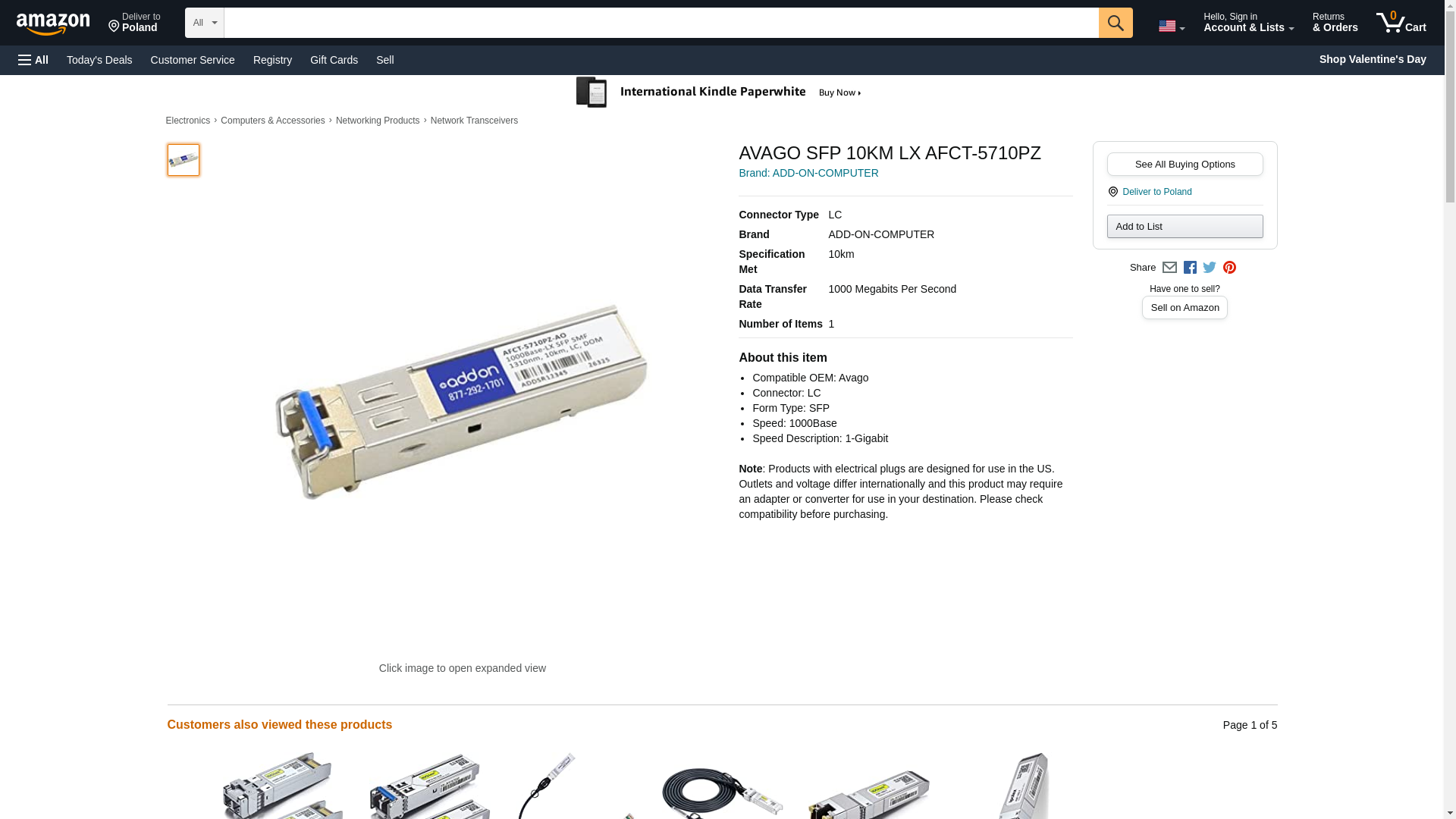1456x819 pixels.
Task: Open the All hamburger menu
Action: tap(33, 60)
